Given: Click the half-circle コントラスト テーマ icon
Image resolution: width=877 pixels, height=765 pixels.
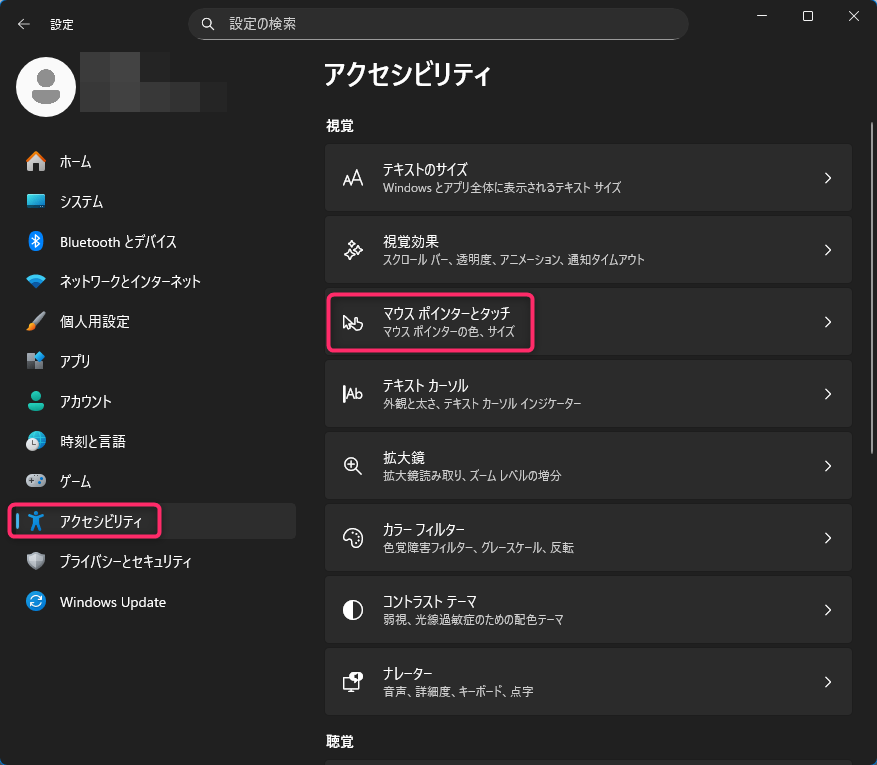Looking at the screenshot, I should pos(352,609).
